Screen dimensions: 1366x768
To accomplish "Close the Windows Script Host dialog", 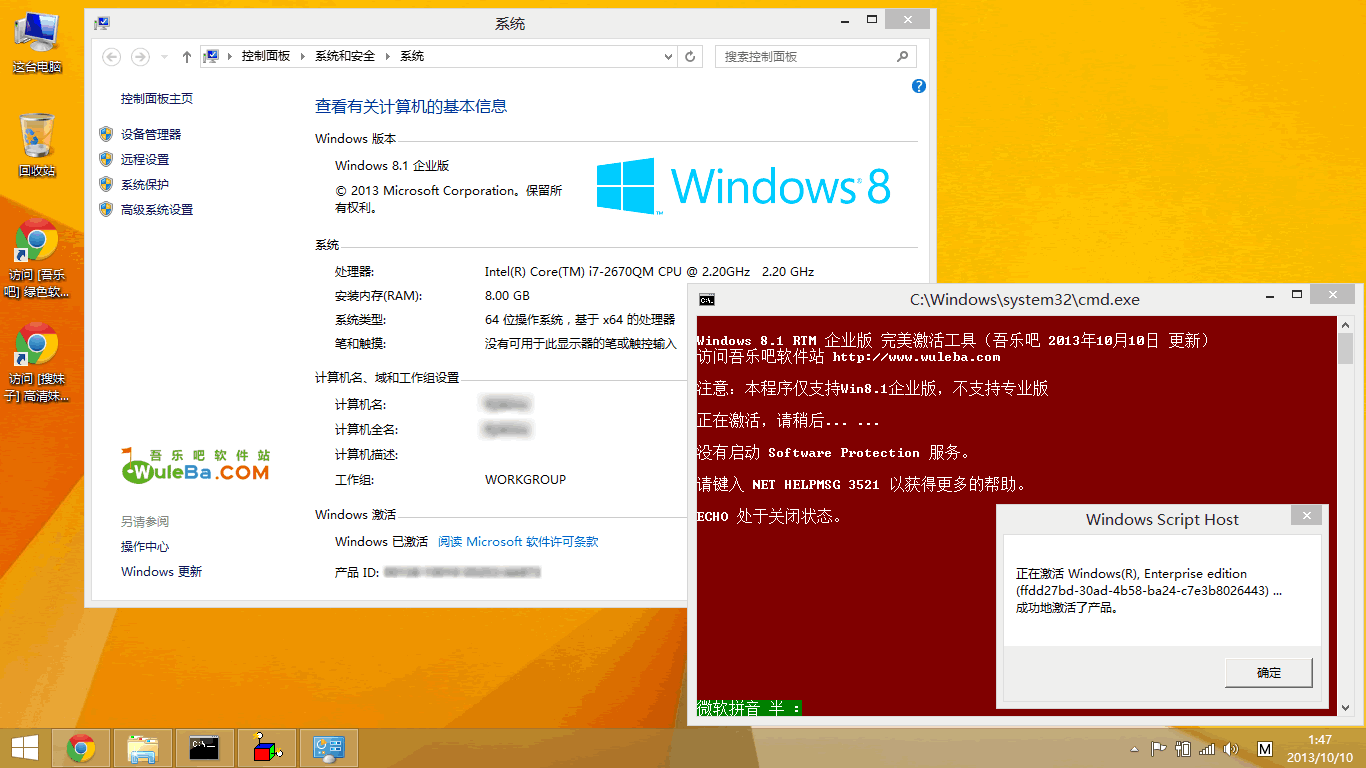I will point(1306,516).
